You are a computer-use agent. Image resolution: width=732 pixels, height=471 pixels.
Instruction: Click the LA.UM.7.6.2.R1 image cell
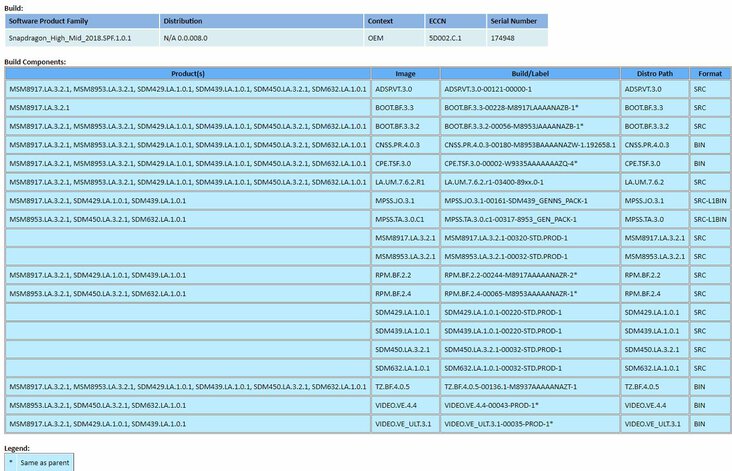pos(405,182)
